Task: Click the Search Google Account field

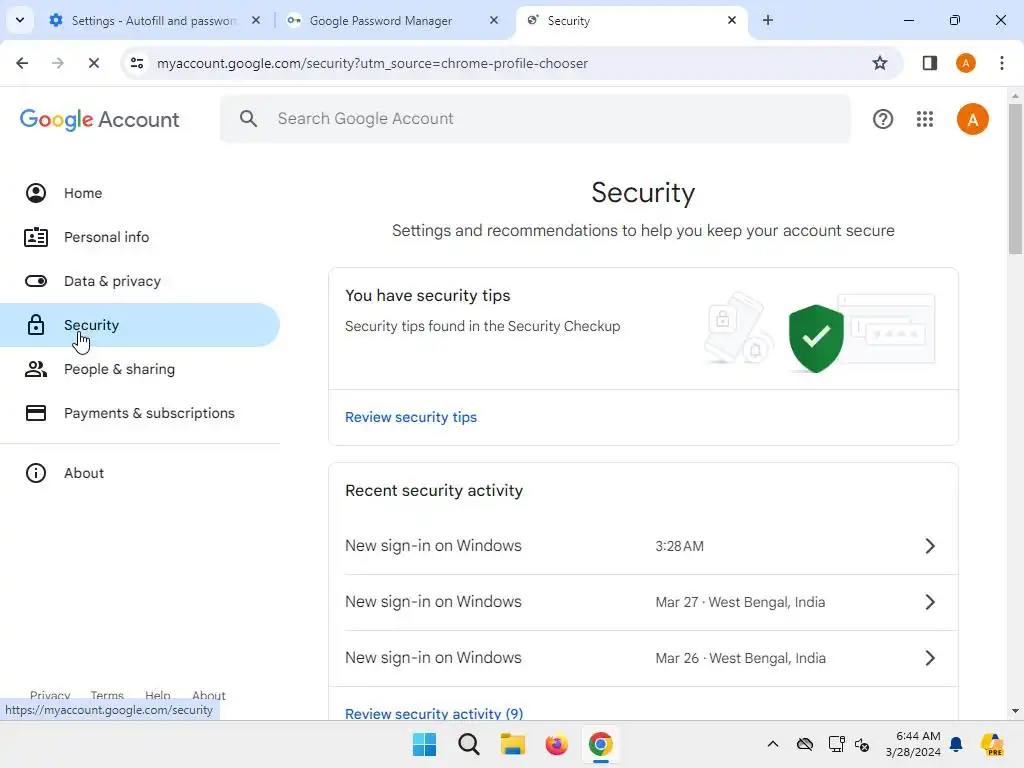Action: (536, 119)
